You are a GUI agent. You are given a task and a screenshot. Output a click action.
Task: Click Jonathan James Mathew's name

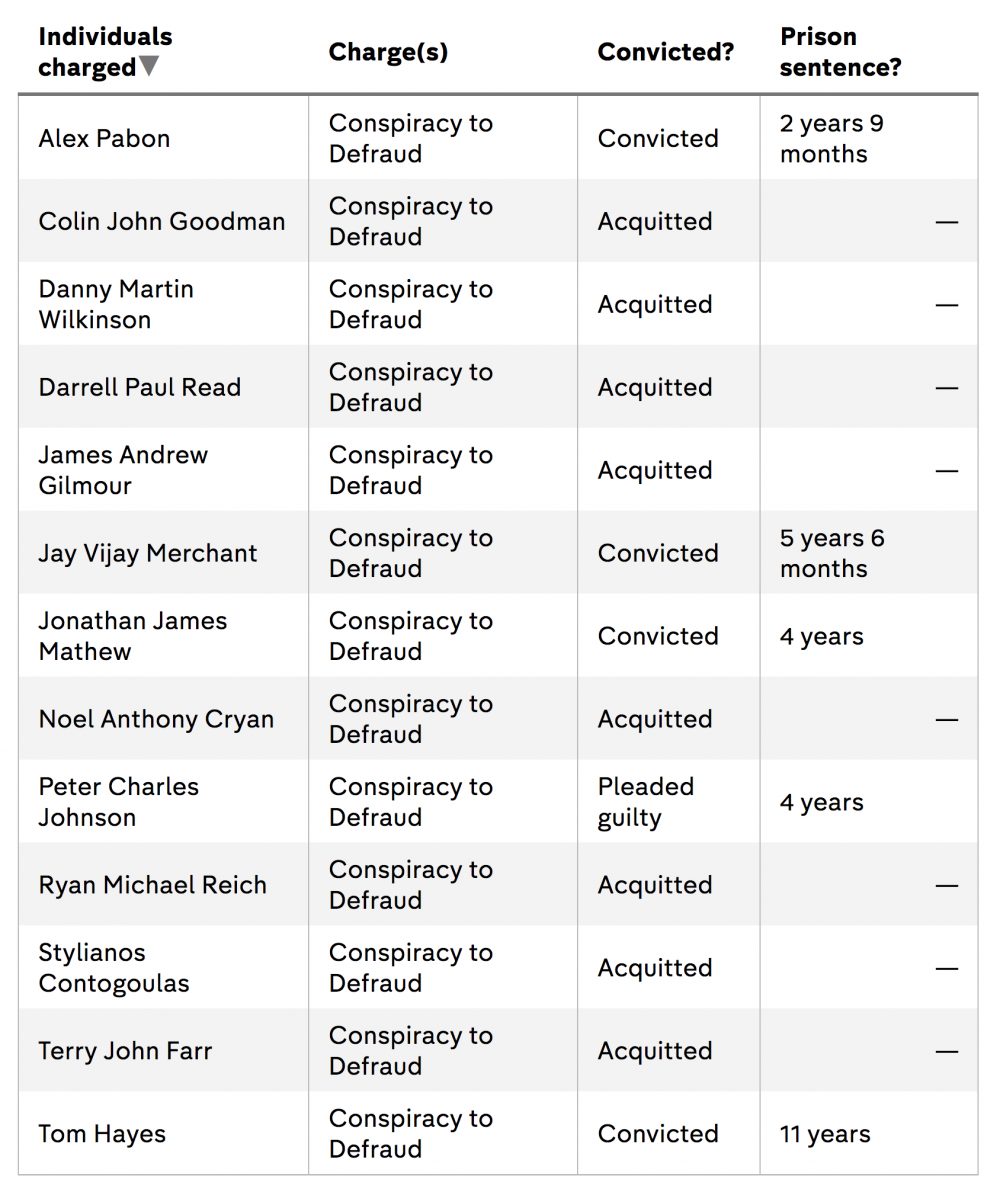tap(133, 636)
